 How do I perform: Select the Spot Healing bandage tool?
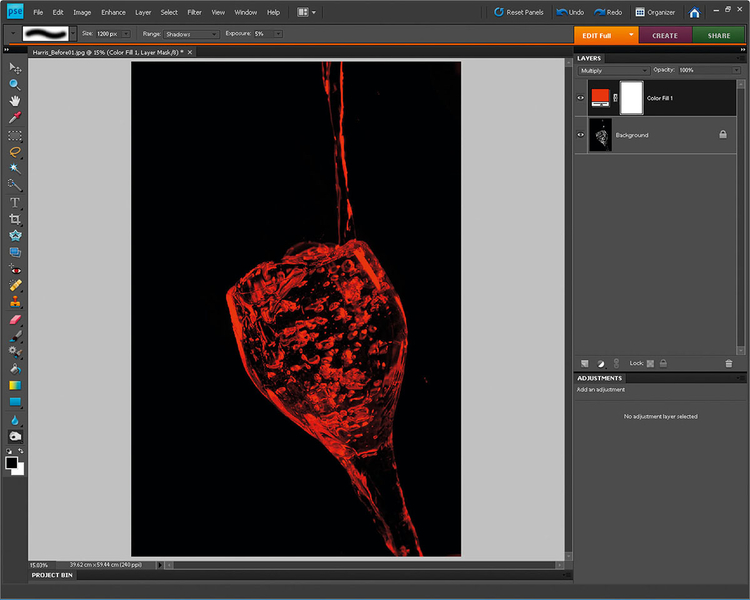pyautogui.click(x=15, y=286)
